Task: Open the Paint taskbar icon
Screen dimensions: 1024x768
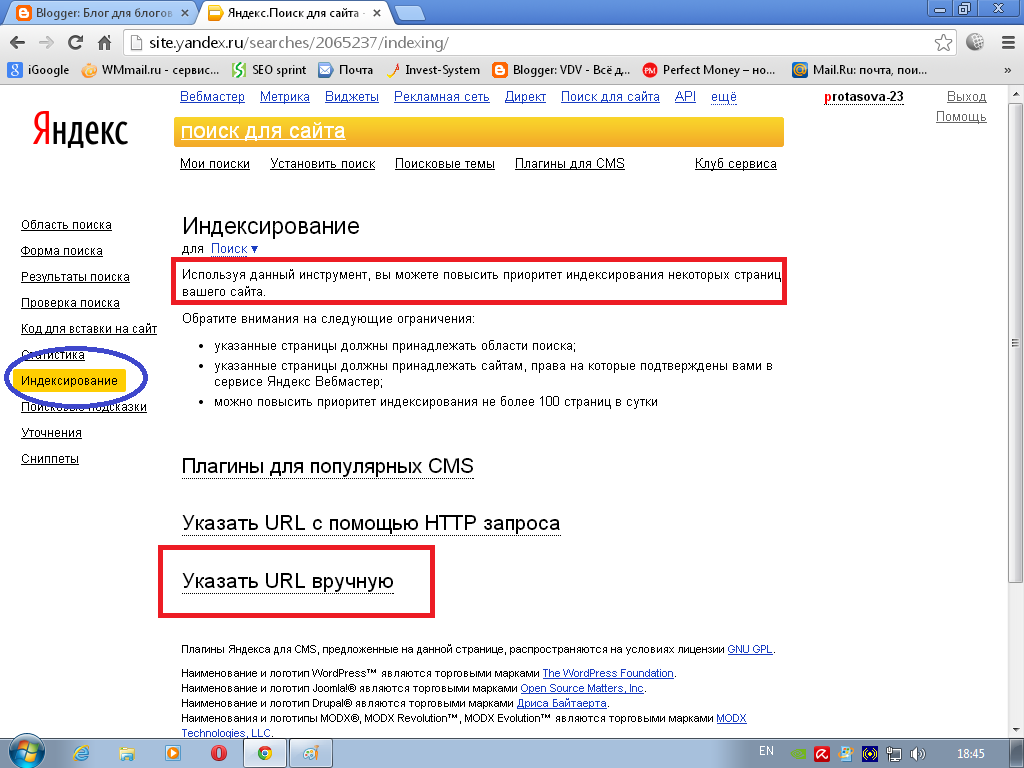Action: (x=311, y=753)
